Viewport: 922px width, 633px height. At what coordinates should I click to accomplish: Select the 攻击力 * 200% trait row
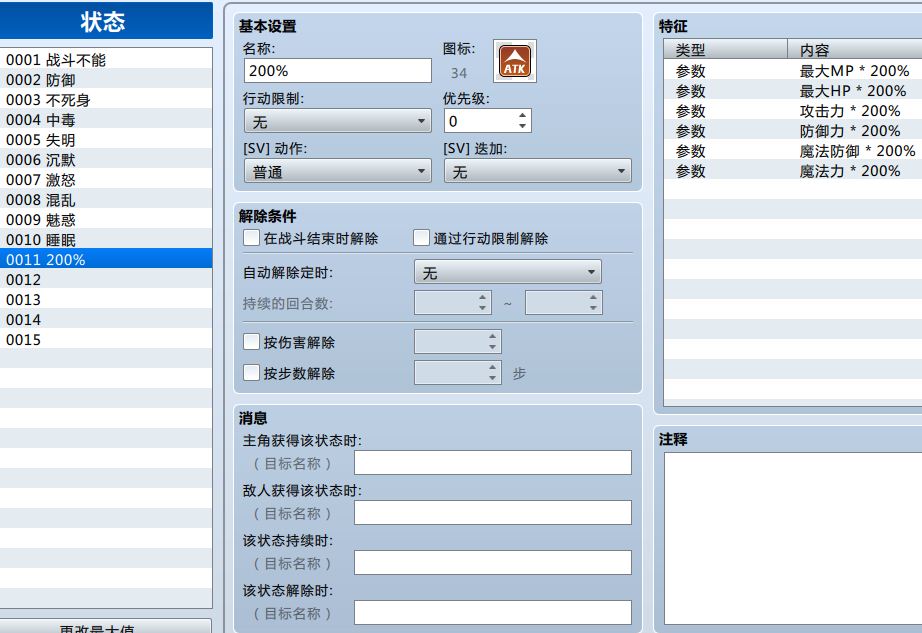pyautogui.click(x=793, y=110)
